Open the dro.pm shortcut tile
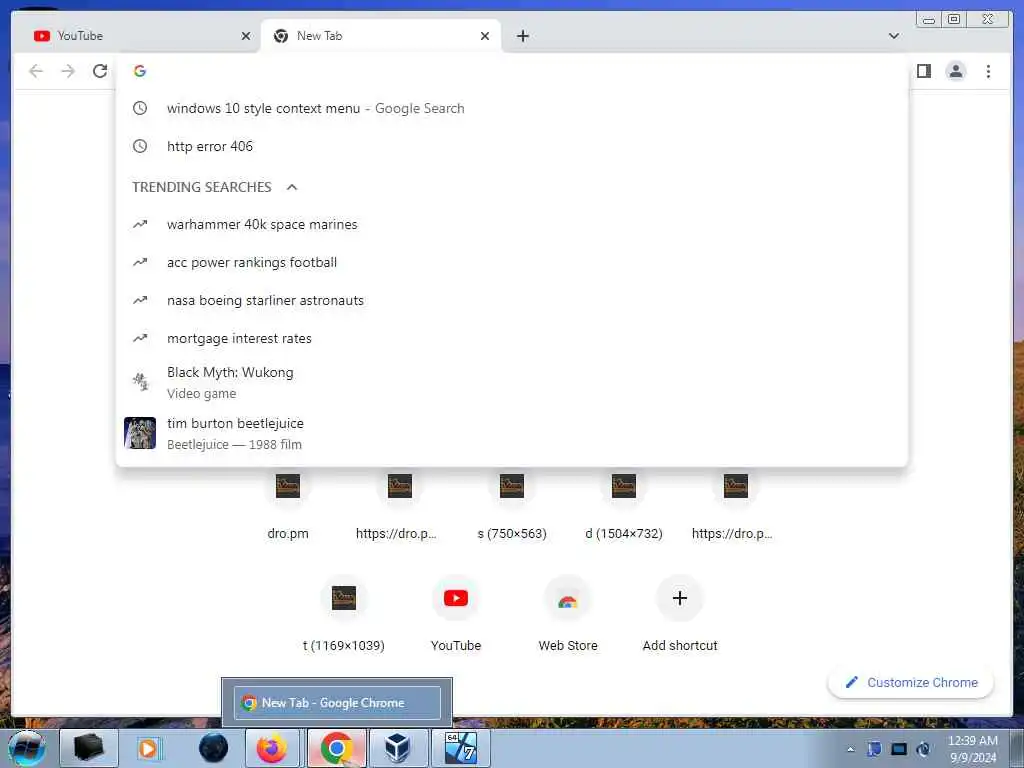Image resolution: width=1024 pixels, height=768 pixels. click(x=288, y=507)
